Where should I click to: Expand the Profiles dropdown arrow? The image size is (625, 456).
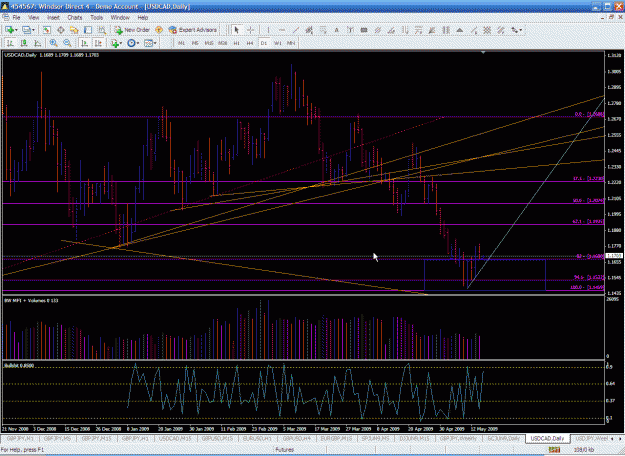pyautogui.click(x=33, y=30)
